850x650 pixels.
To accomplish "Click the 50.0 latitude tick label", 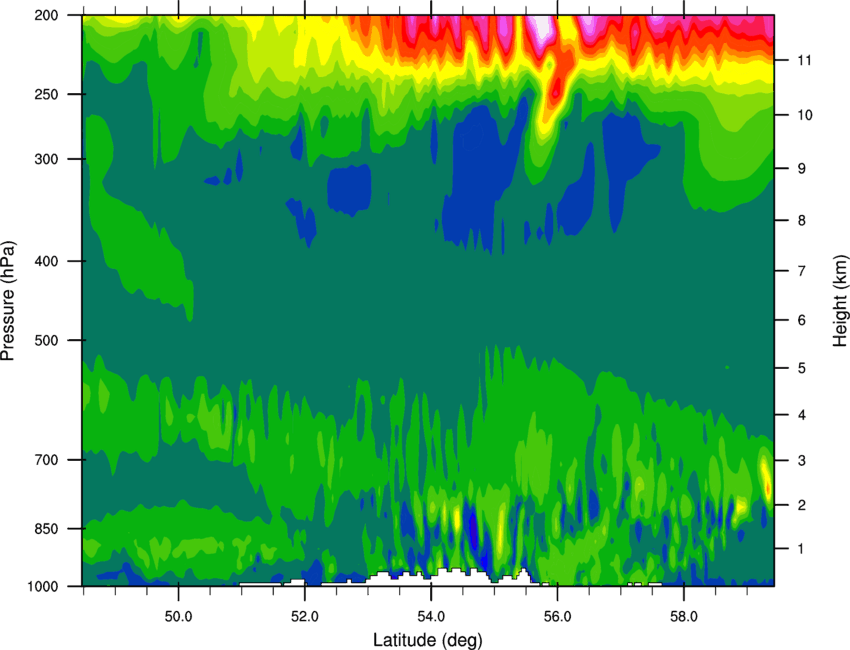I will [178, 617].
